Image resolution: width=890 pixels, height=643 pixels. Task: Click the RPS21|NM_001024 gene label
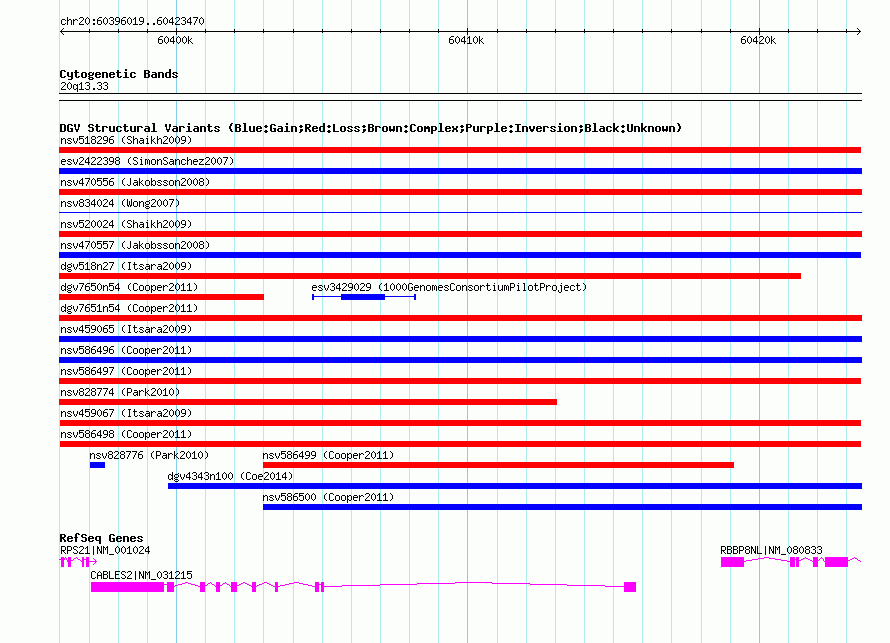105,550
